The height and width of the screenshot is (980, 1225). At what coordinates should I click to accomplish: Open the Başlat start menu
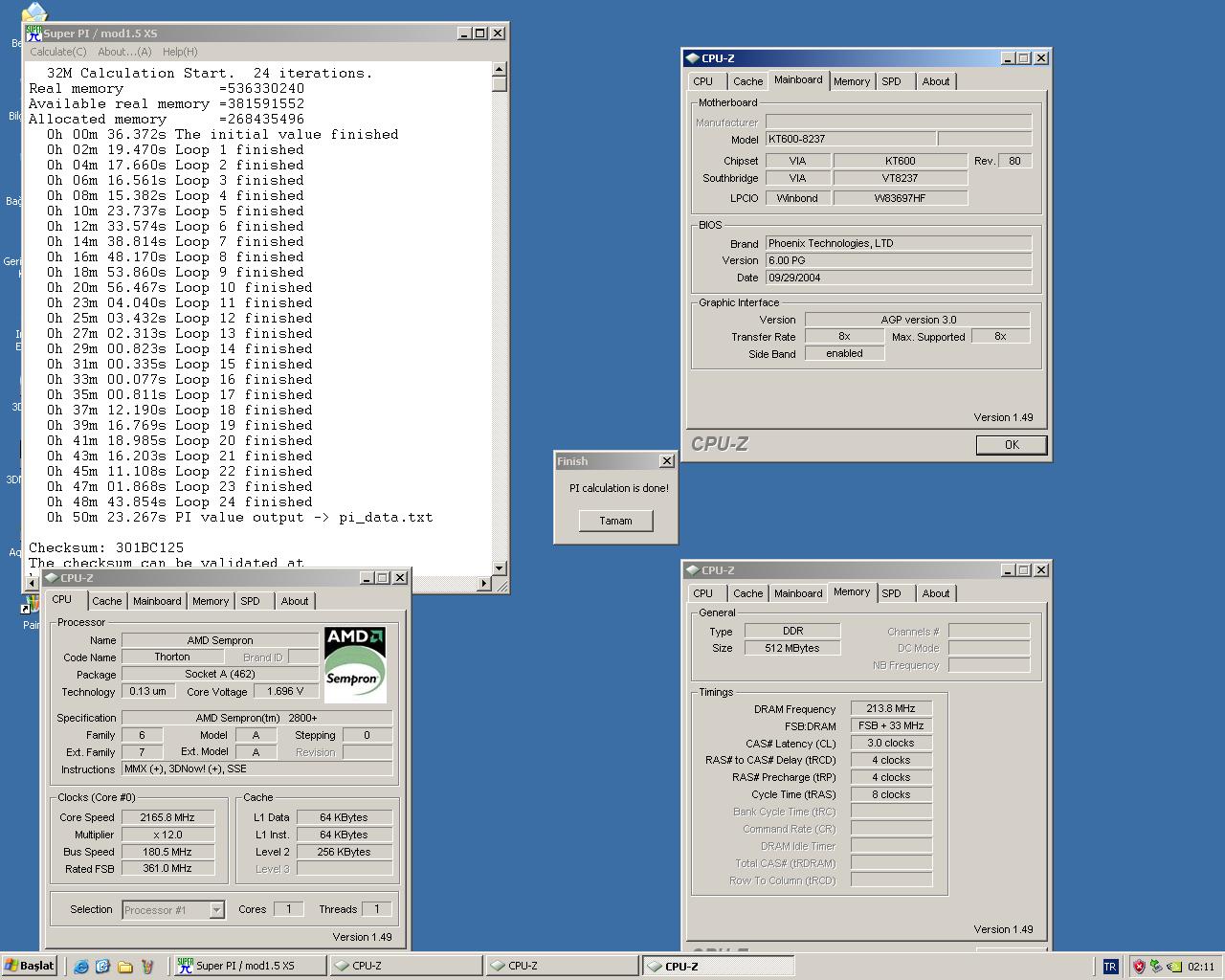[x=30, y=966]
